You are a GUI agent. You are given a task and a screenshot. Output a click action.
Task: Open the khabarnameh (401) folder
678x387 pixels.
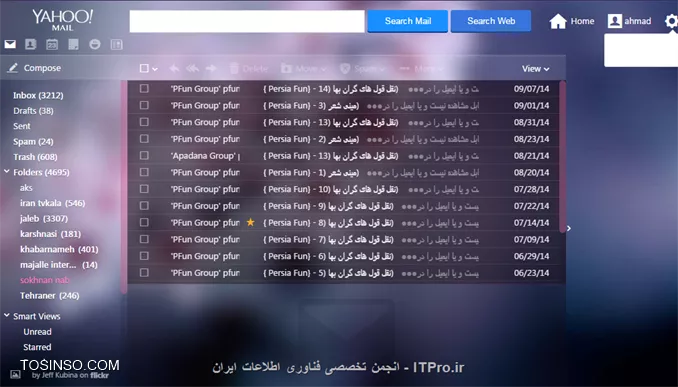59,249
